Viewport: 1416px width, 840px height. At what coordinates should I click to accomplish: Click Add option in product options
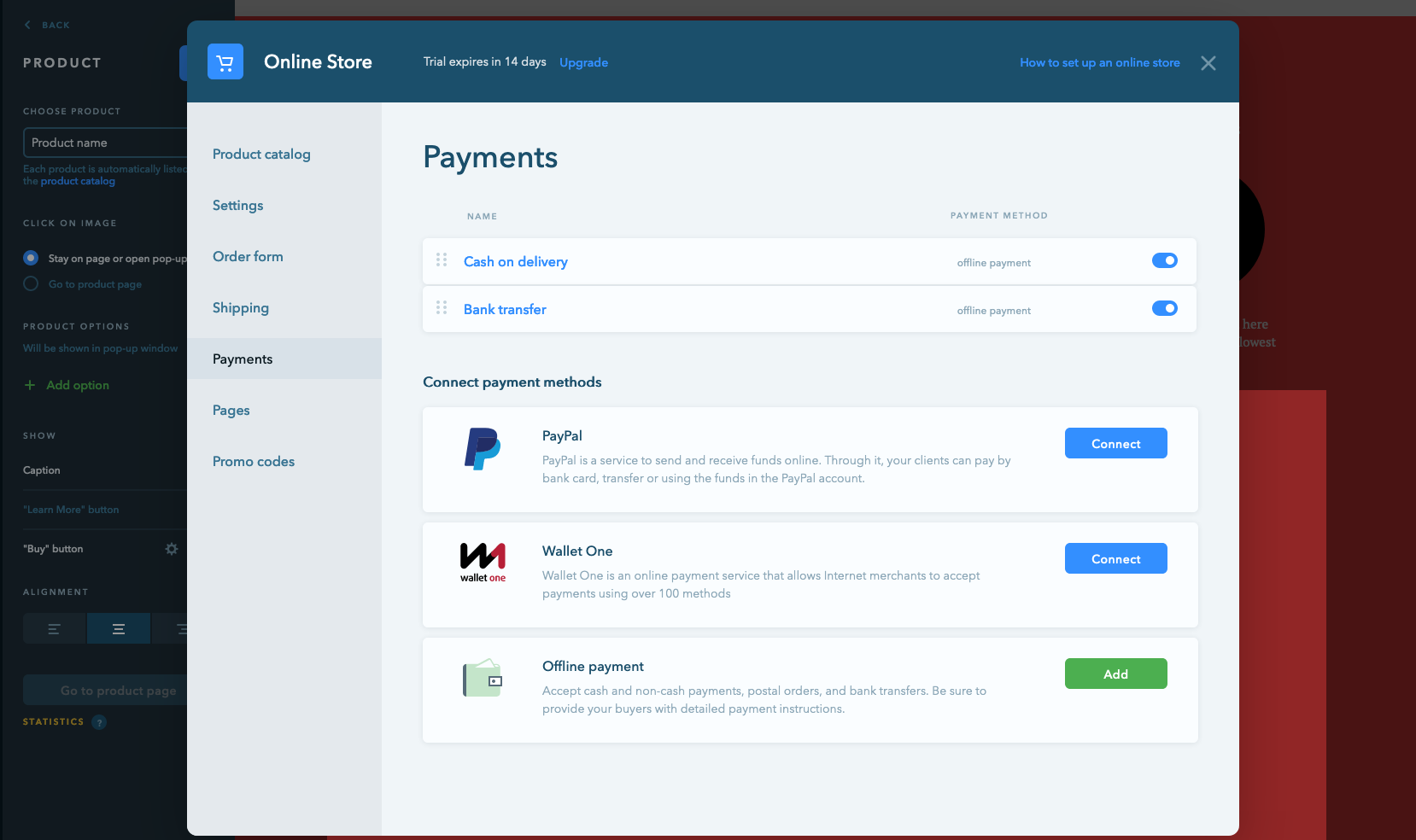78,385
